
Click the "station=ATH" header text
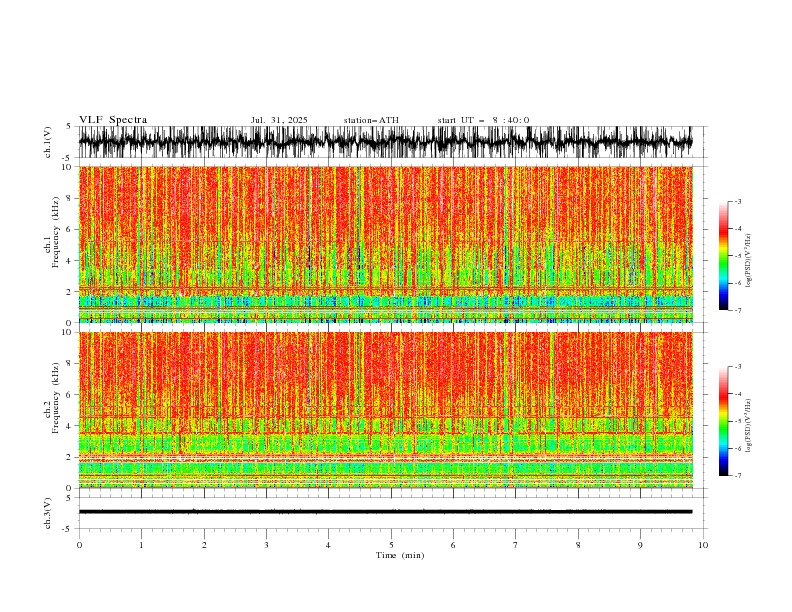[x=371, y=120]
